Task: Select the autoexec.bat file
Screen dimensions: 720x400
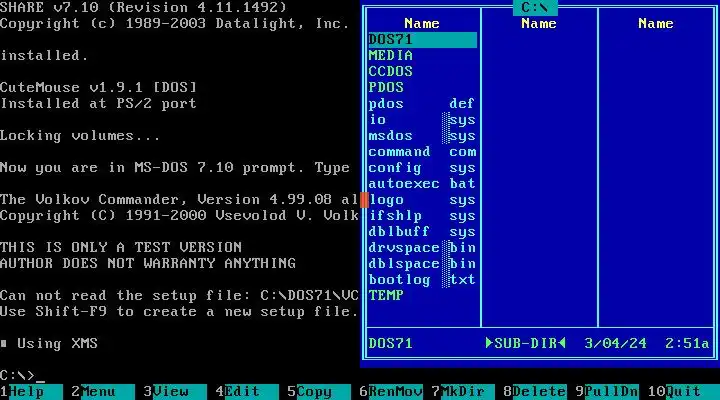Action: pyautogui.click(x=422, y=184)
